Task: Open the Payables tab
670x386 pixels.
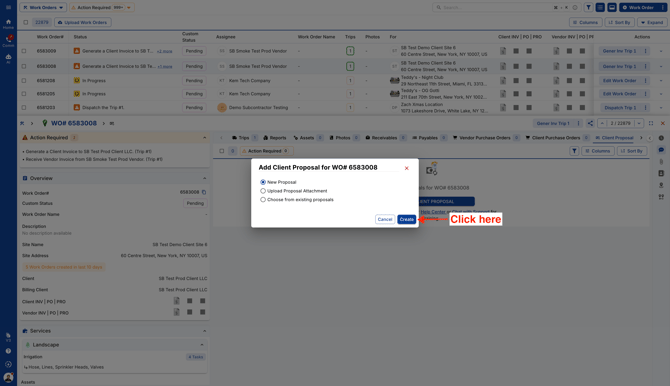Action: coord(429,138)
